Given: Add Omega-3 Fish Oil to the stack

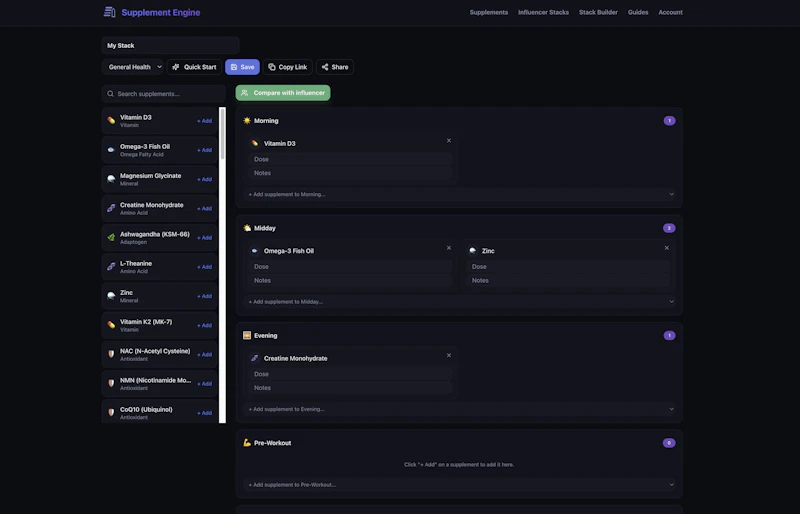Looking at the screenshot, I should (205, 150).
